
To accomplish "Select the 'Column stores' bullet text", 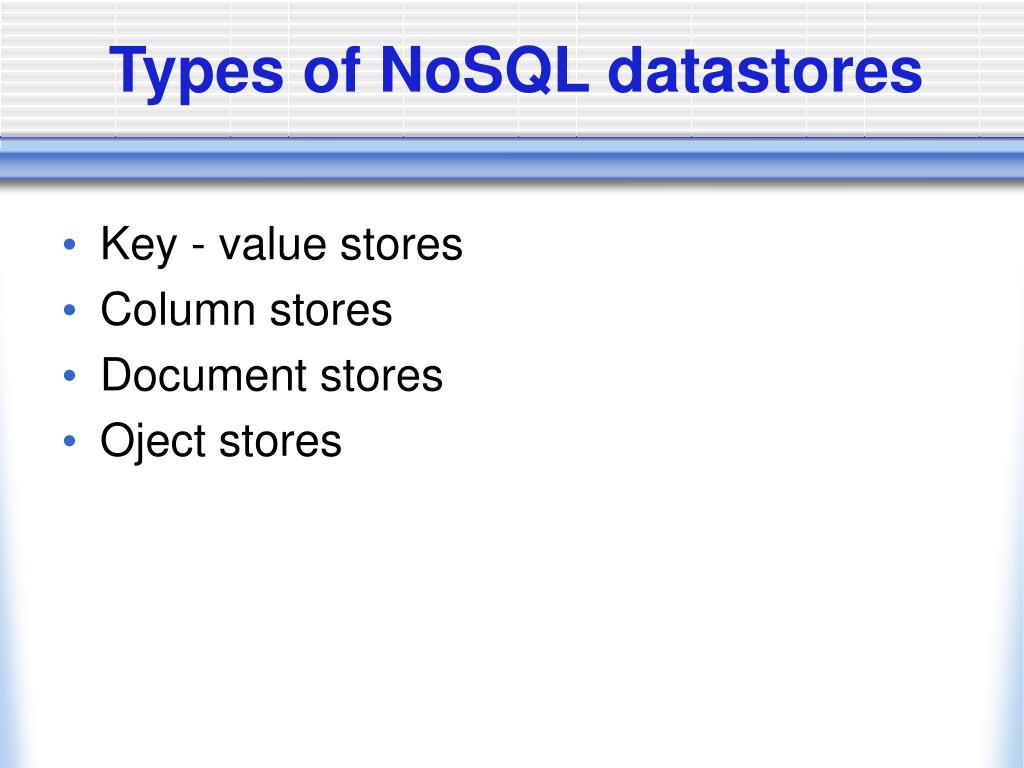I will tap(246, 309).
